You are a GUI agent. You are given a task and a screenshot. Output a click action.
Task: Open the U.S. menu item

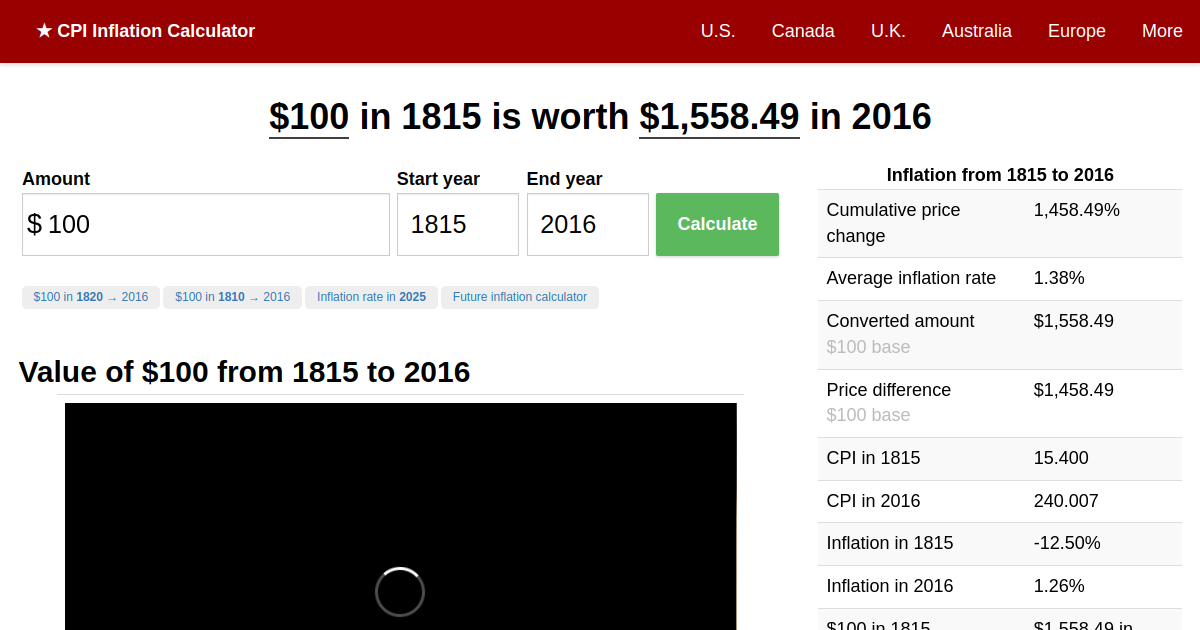click(718, 31)
